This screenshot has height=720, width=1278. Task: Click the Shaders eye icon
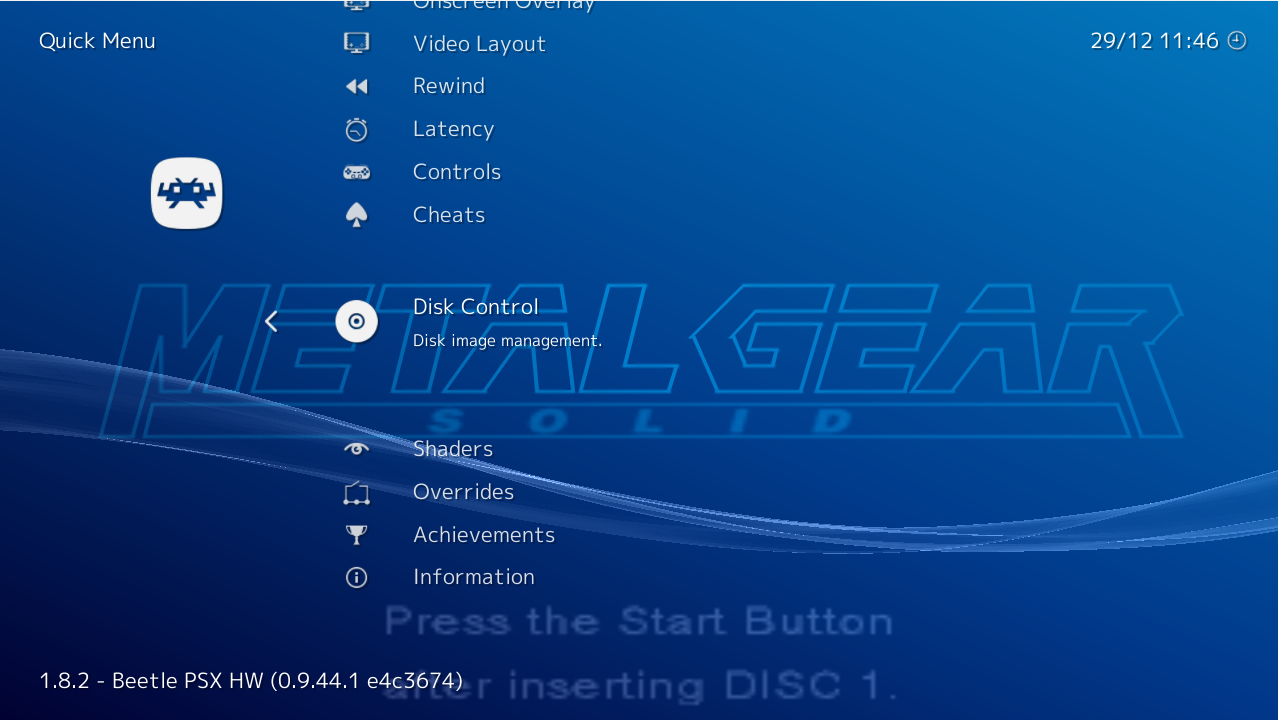[x=356, y=449]
